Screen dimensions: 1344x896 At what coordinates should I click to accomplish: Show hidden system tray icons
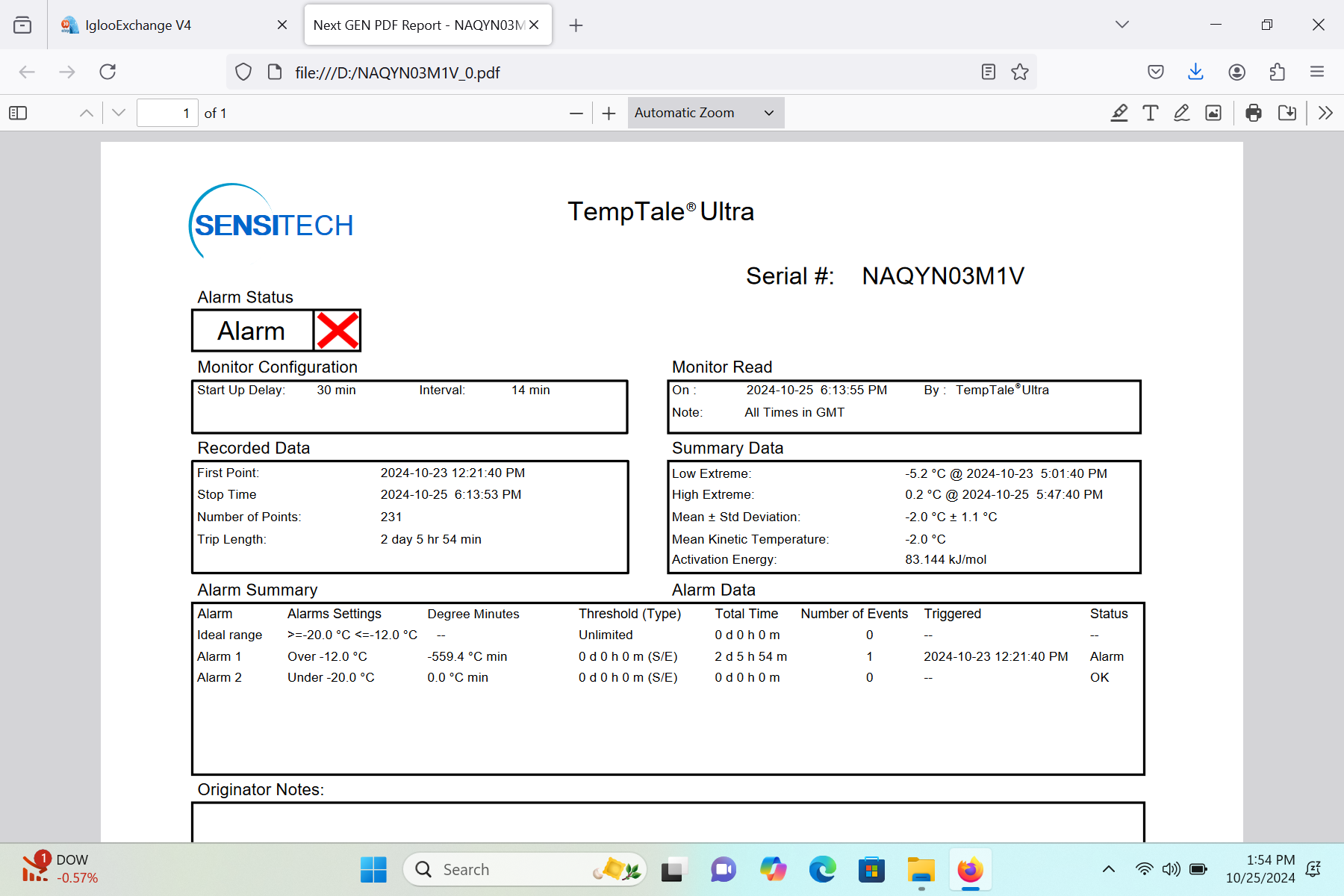tap(1109, 869)
